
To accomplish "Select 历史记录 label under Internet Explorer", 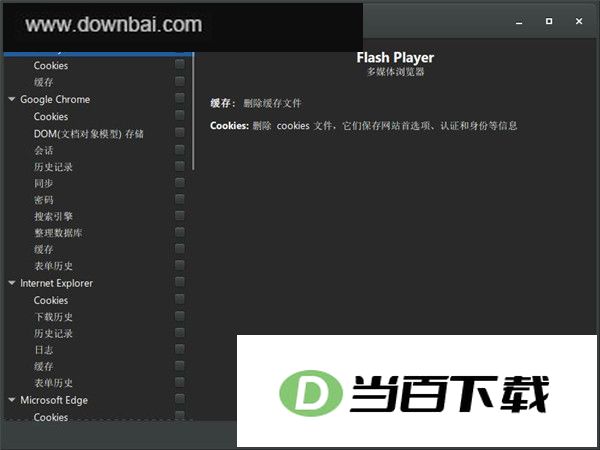I will pyautogui.click(x=53, y=333).
